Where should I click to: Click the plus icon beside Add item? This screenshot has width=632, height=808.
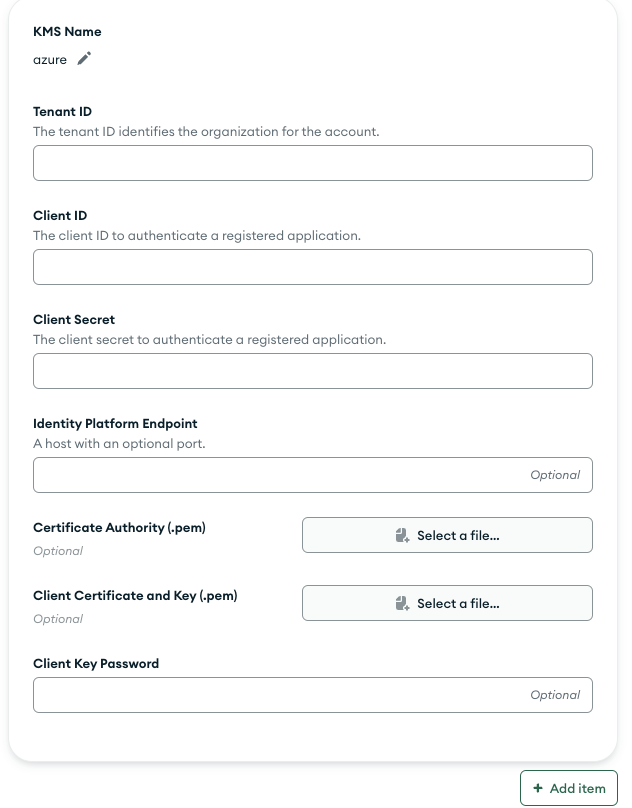tap(539, 788)
